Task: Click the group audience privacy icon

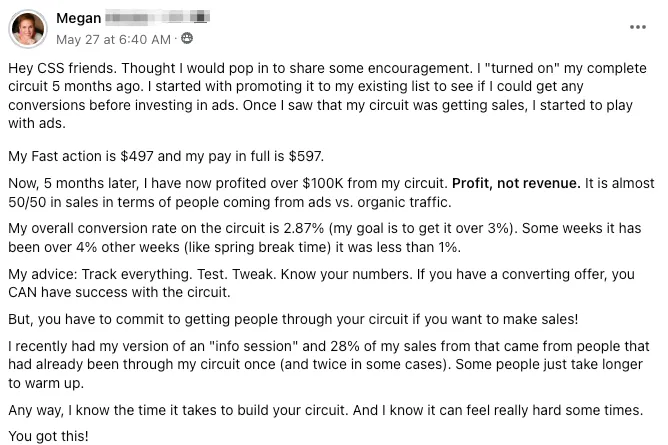Action: 187,38
